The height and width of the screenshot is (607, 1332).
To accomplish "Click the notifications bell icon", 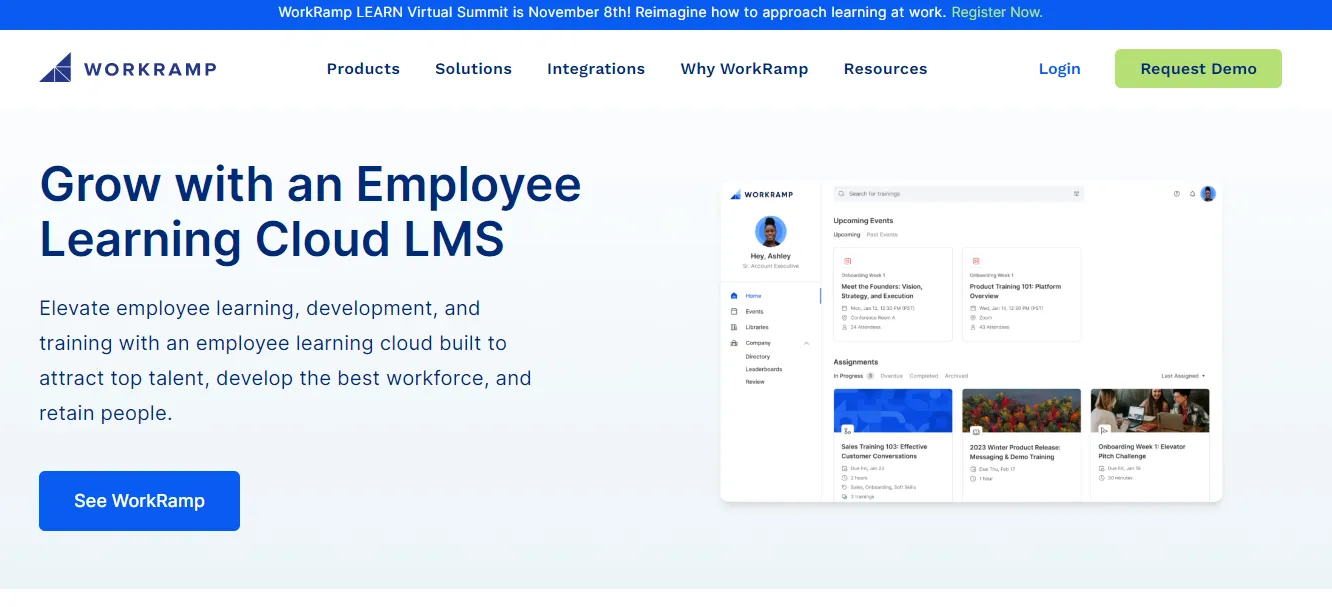I will point(1192,194).
